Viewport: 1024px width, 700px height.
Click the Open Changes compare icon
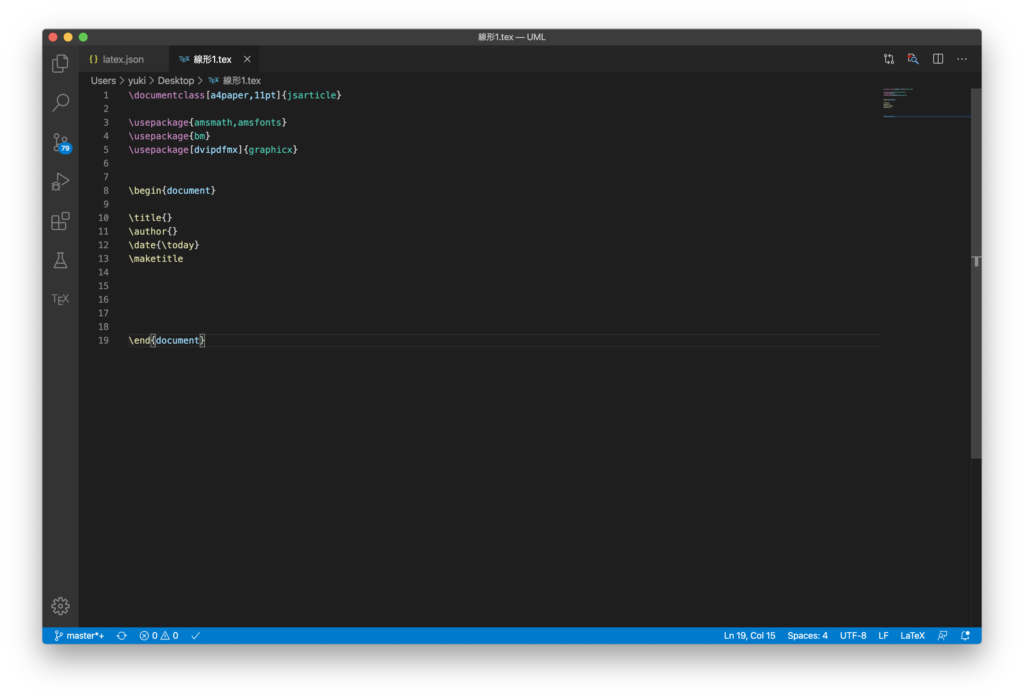[x=888, y=59]
